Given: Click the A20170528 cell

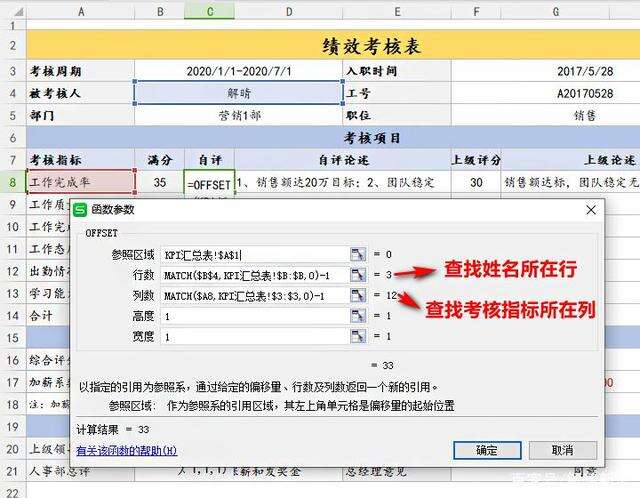Looking at the screenshot, I should tap(546, 93).
